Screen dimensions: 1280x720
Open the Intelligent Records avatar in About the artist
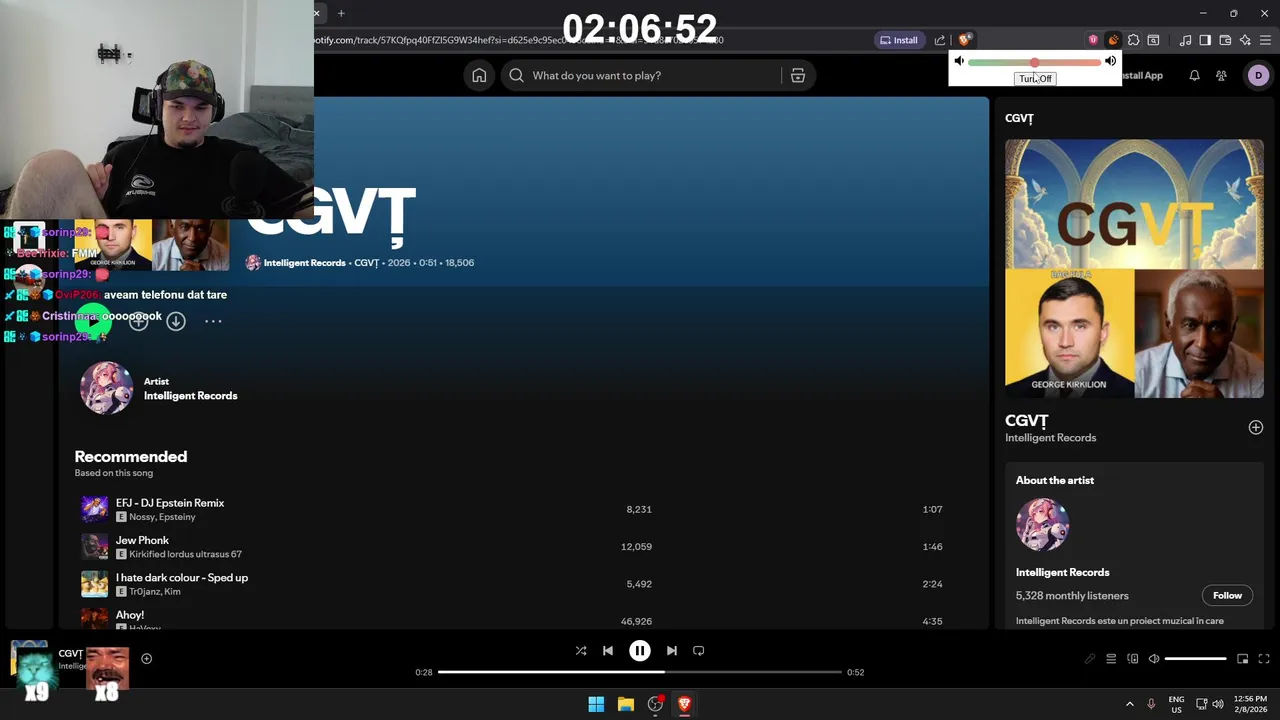(1042, 524)
